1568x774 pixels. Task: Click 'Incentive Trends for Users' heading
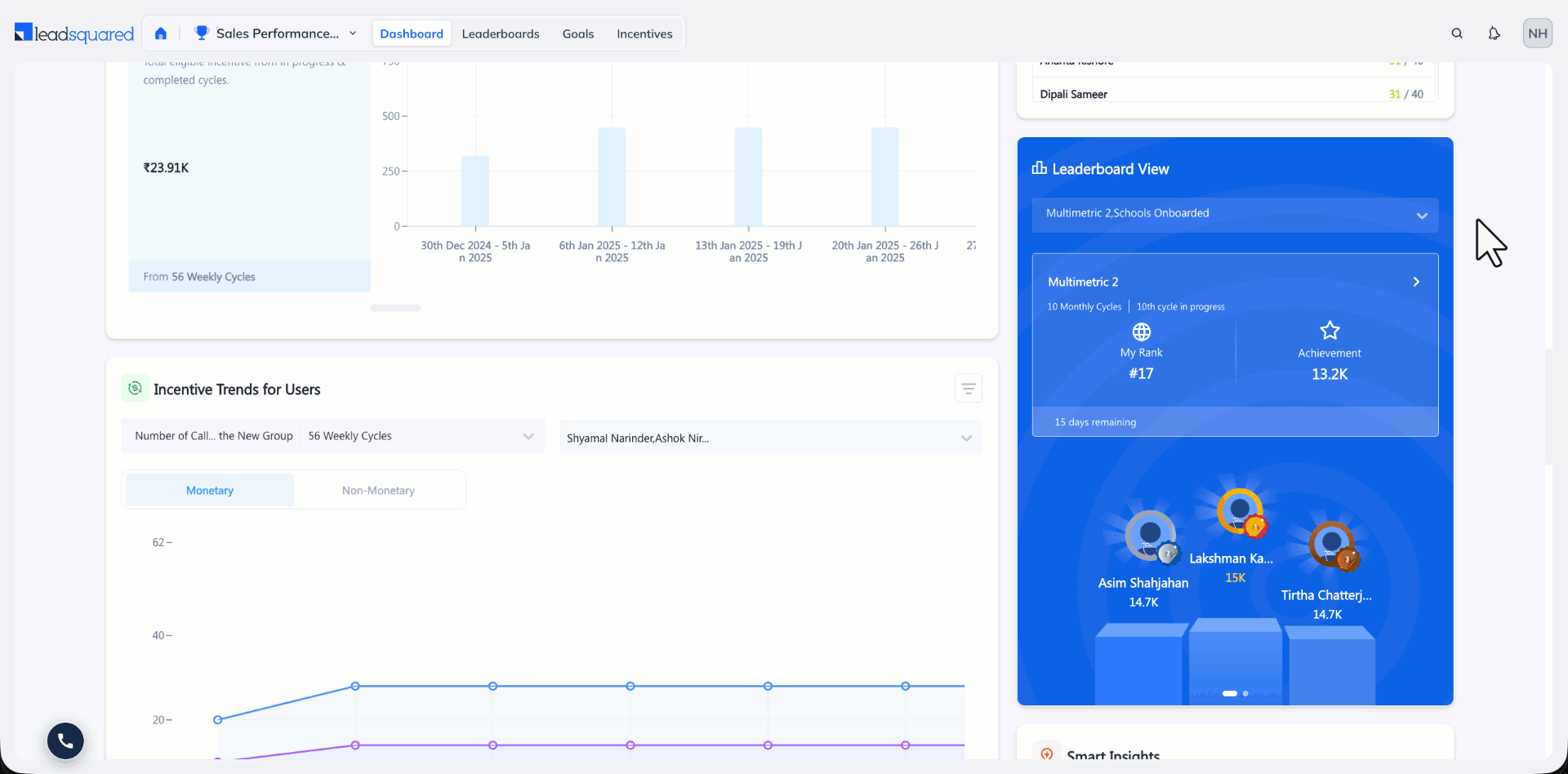tap(237, 389)
